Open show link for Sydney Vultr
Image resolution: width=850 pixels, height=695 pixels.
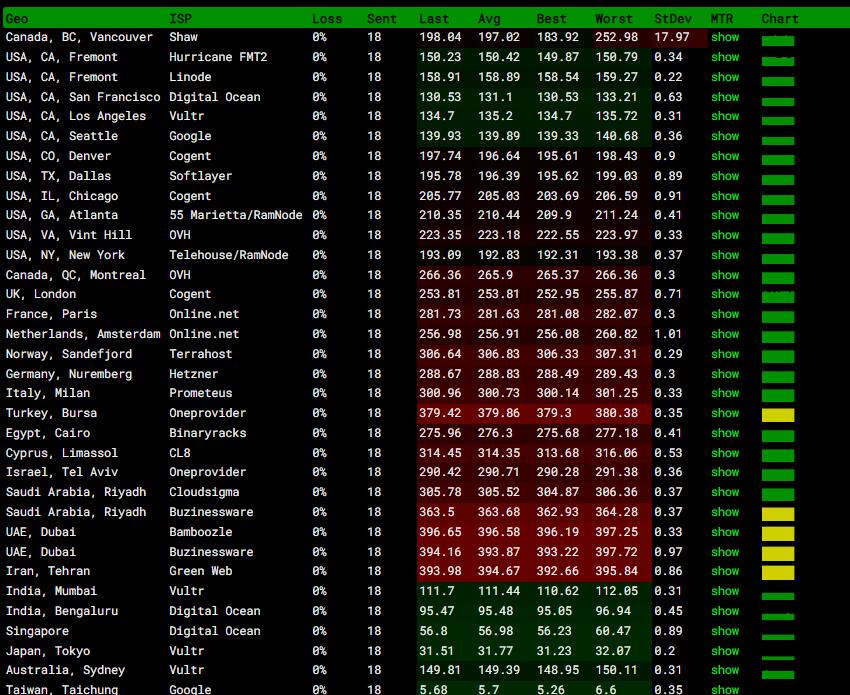coord(725,670)
